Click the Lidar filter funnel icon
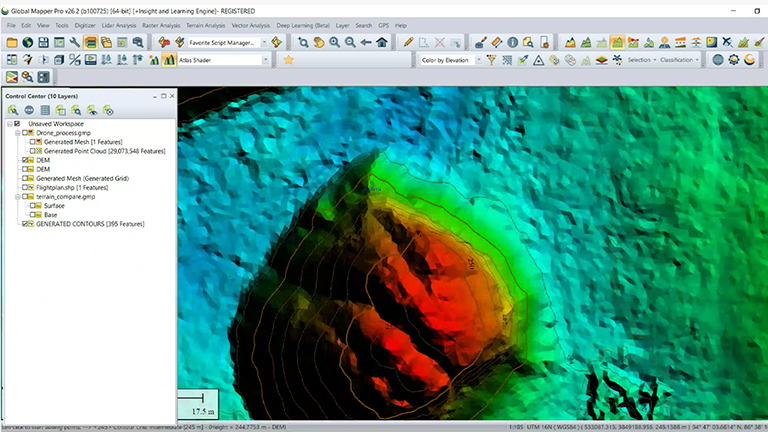 (491, 60)
